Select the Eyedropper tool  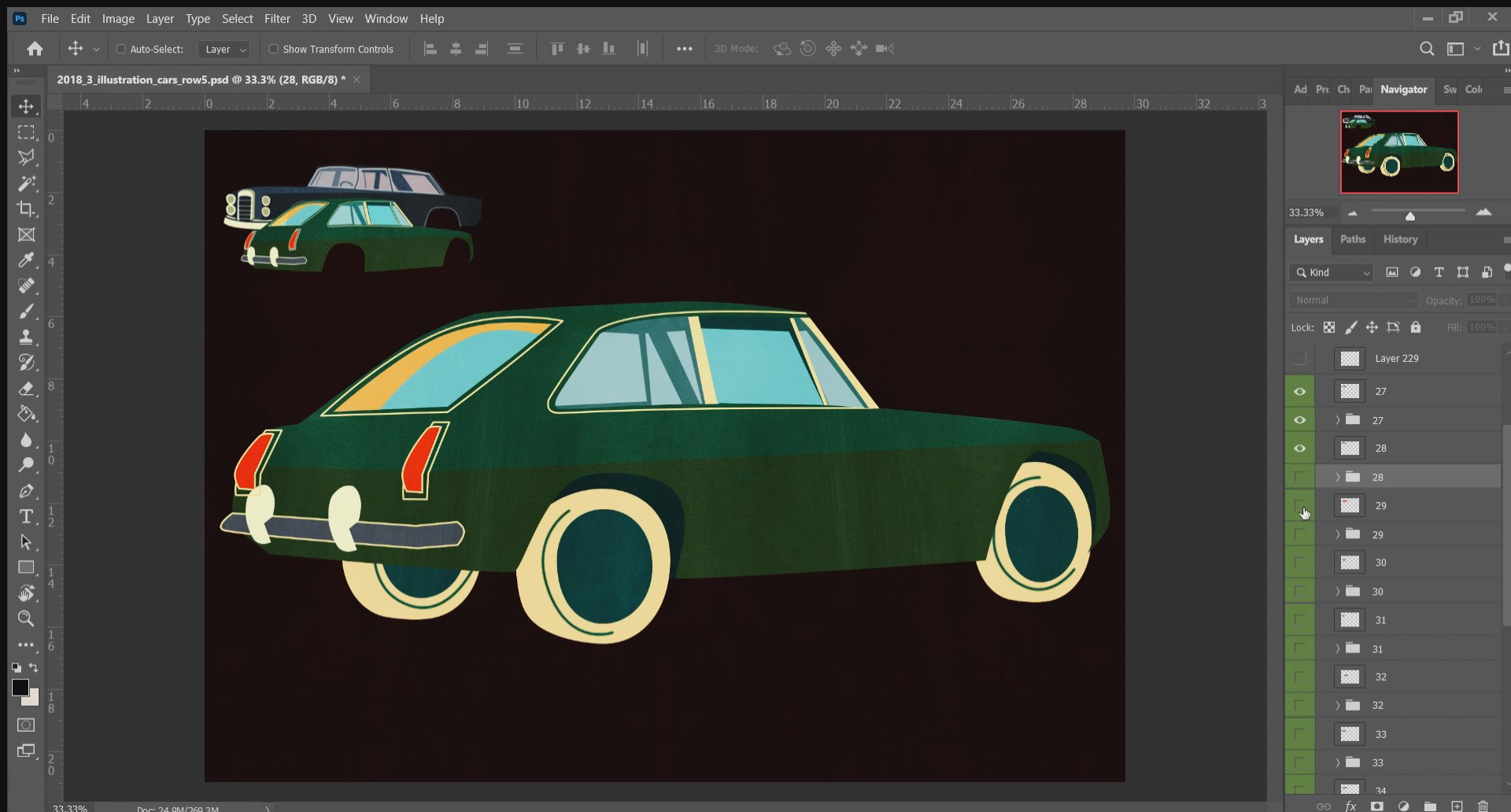click(x=26, y=260)
